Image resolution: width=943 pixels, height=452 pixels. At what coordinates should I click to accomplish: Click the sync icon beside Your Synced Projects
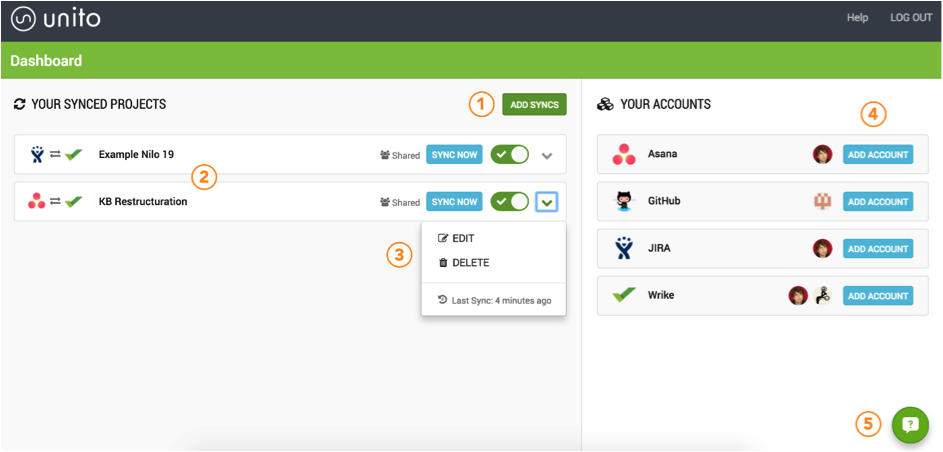tap(19, 105)
